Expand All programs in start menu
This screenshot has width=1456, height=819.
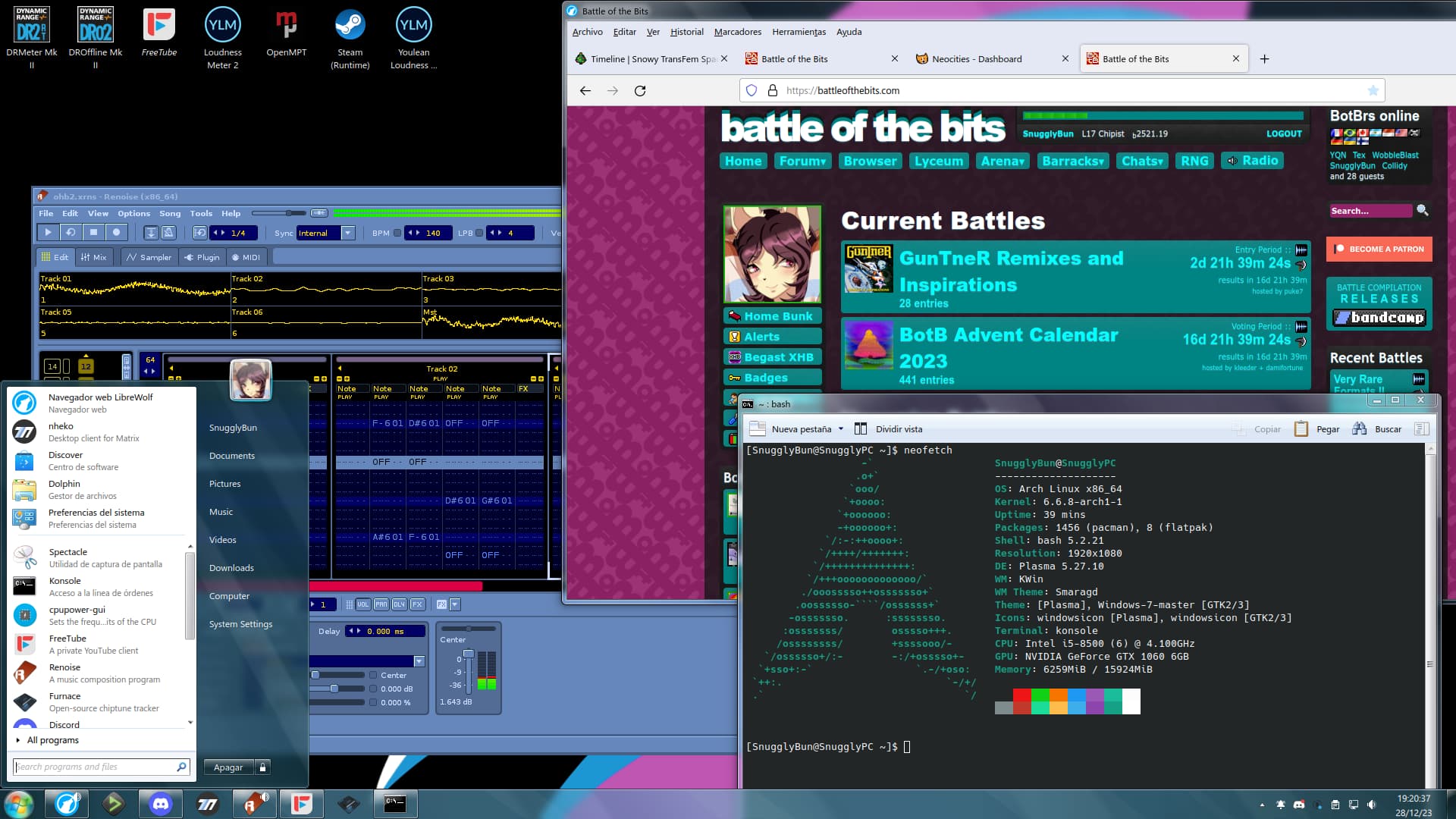[x=53, y=740]
